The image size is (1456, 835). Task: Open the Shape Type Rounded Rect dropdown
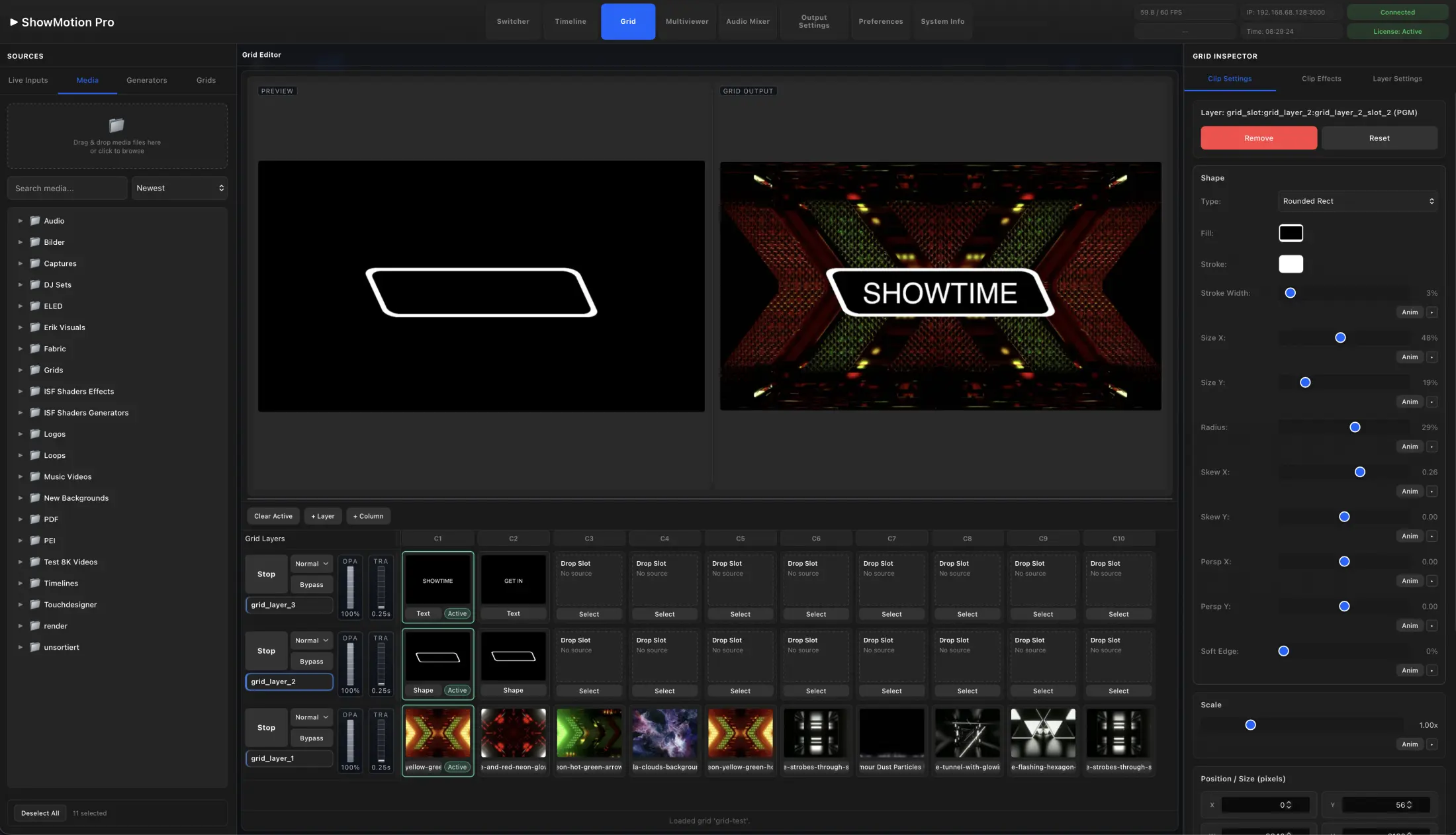pyautogui.click(x=1357, y=201)
